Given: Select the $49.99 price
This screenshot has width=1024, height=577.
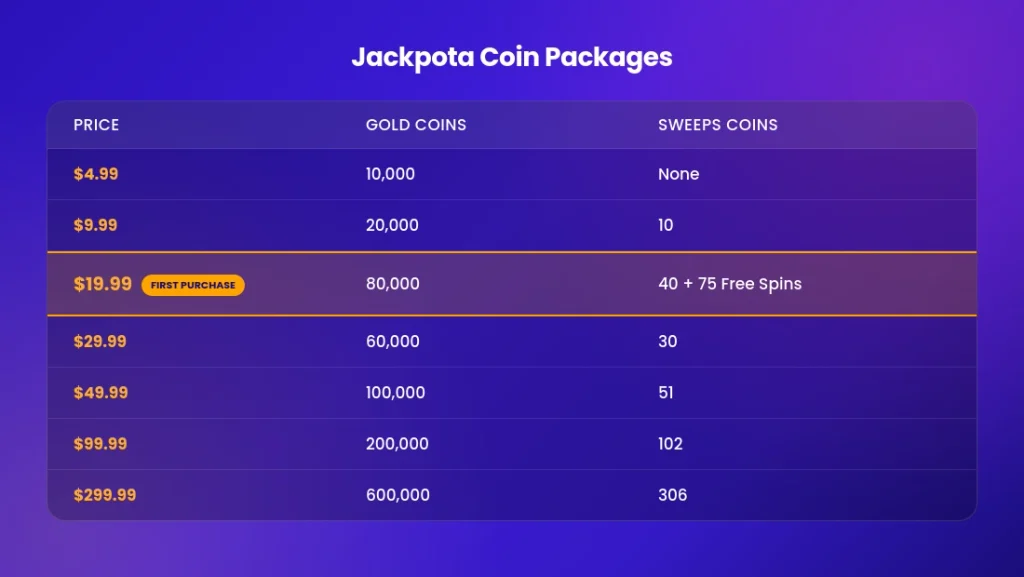Looking at the screenshot, I should coord(101,392).
